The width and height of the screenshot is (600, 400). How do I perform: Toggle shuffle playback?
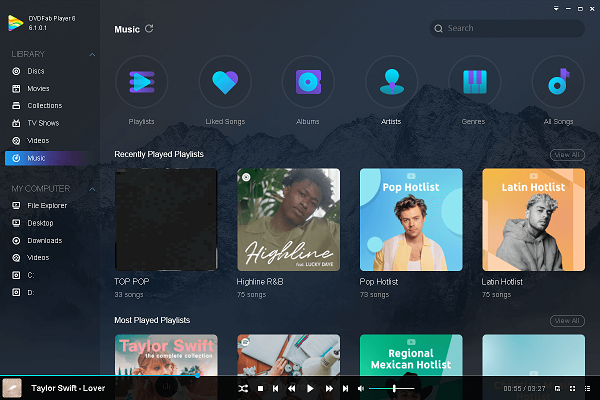[x=243, y=389]
